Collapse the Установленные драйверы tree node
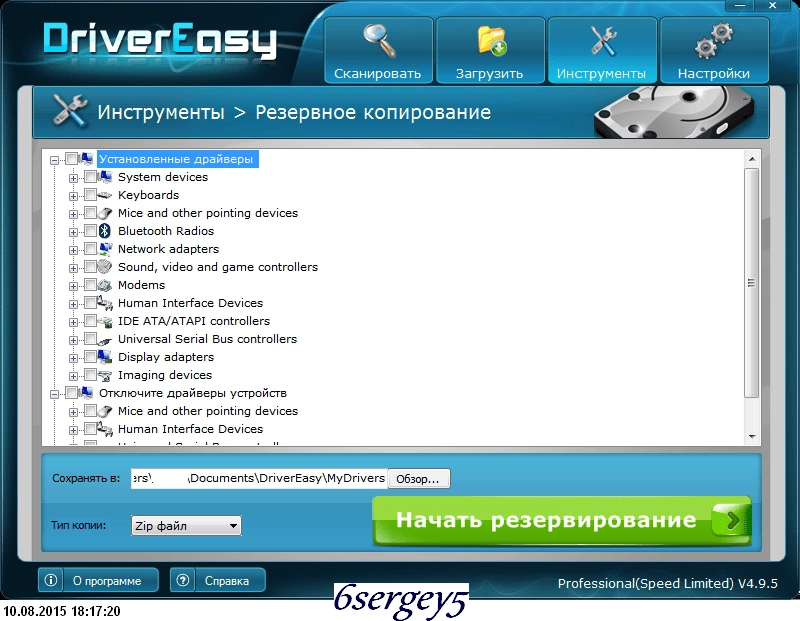Image resolution: width=800 pixels, height=621 pixels. [x=55, y=160]
